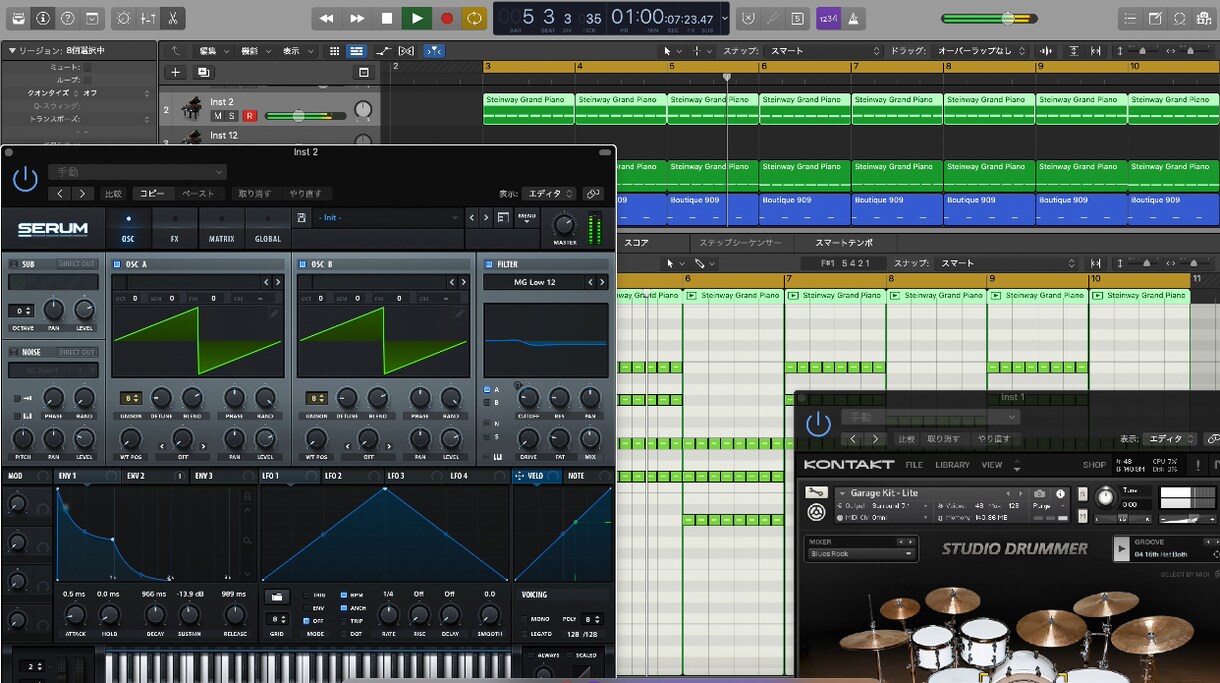Select next OSC A wavetable arrow
The height and width of the screenshot is (683, 1220).
coord(277,282)
